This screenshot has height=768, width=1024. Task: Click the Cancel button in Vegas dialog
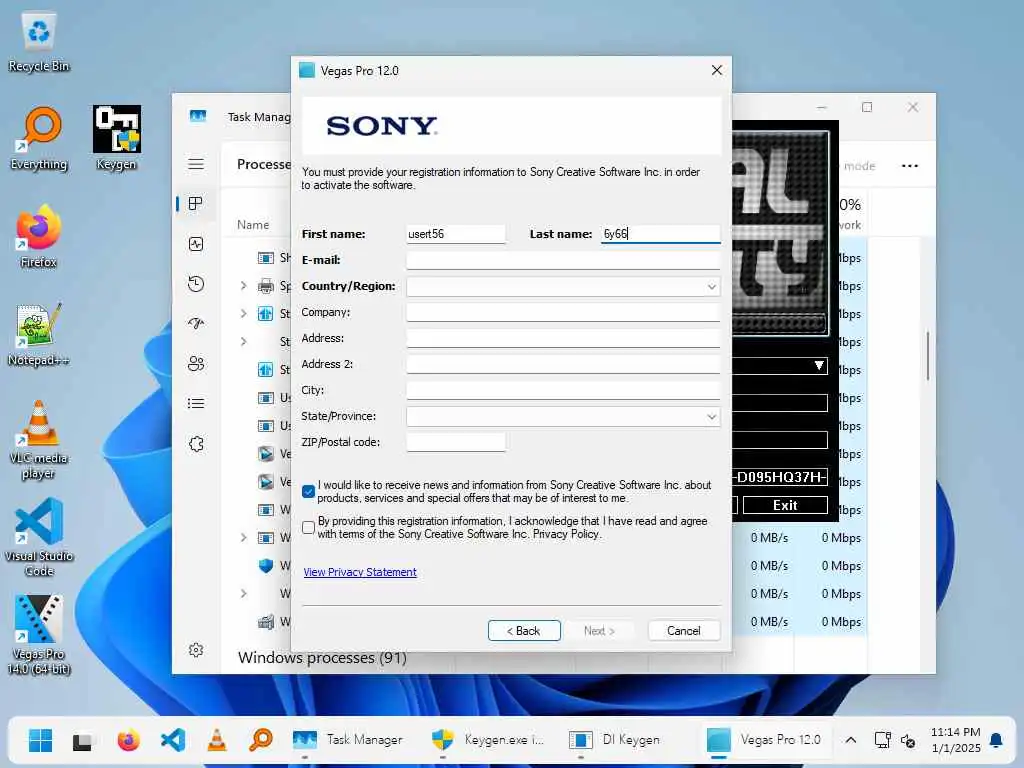[684, 631]
